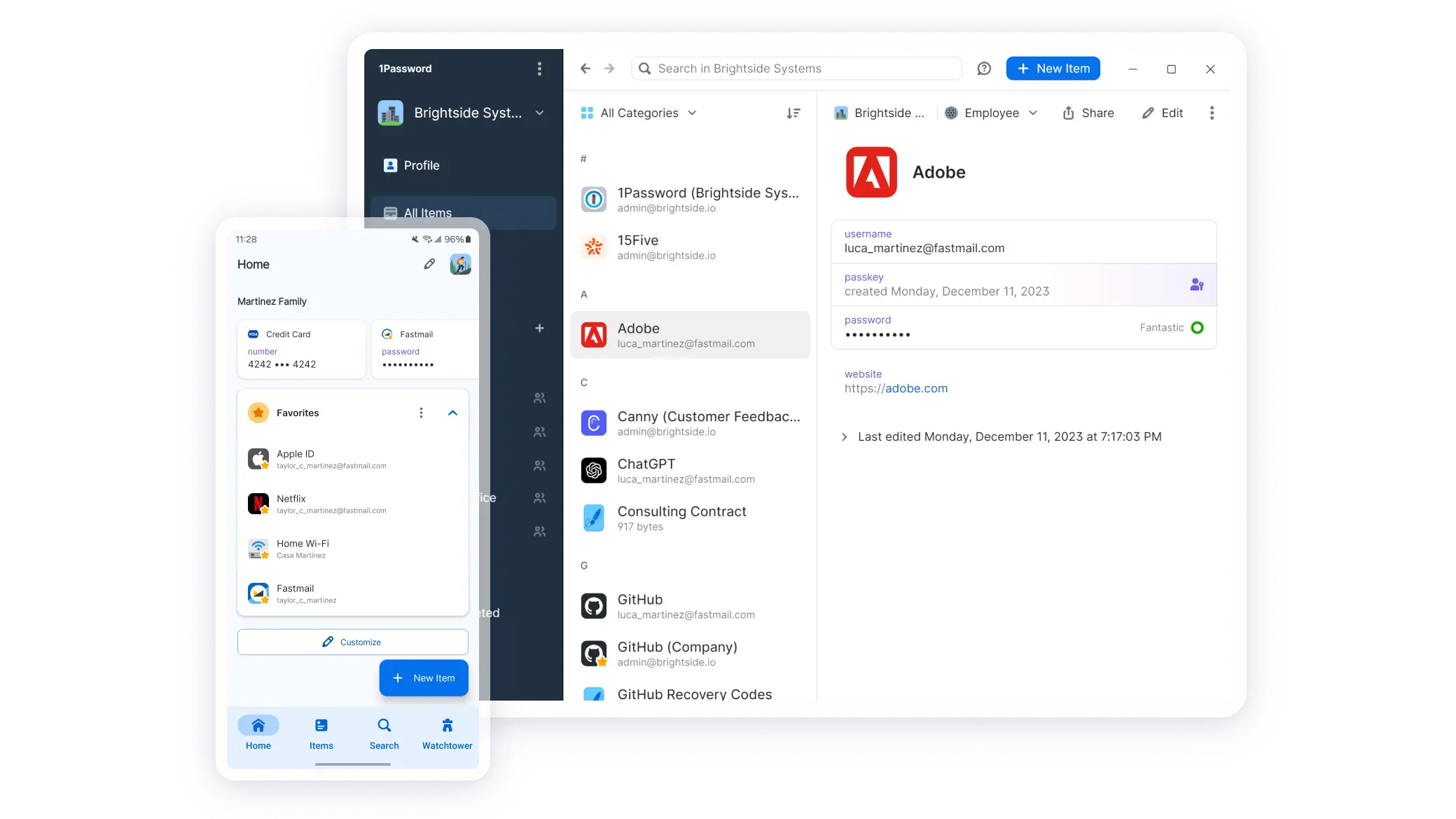
Task: Toggle the password strength indicator dot
Action: click(x=1199, y=327)
